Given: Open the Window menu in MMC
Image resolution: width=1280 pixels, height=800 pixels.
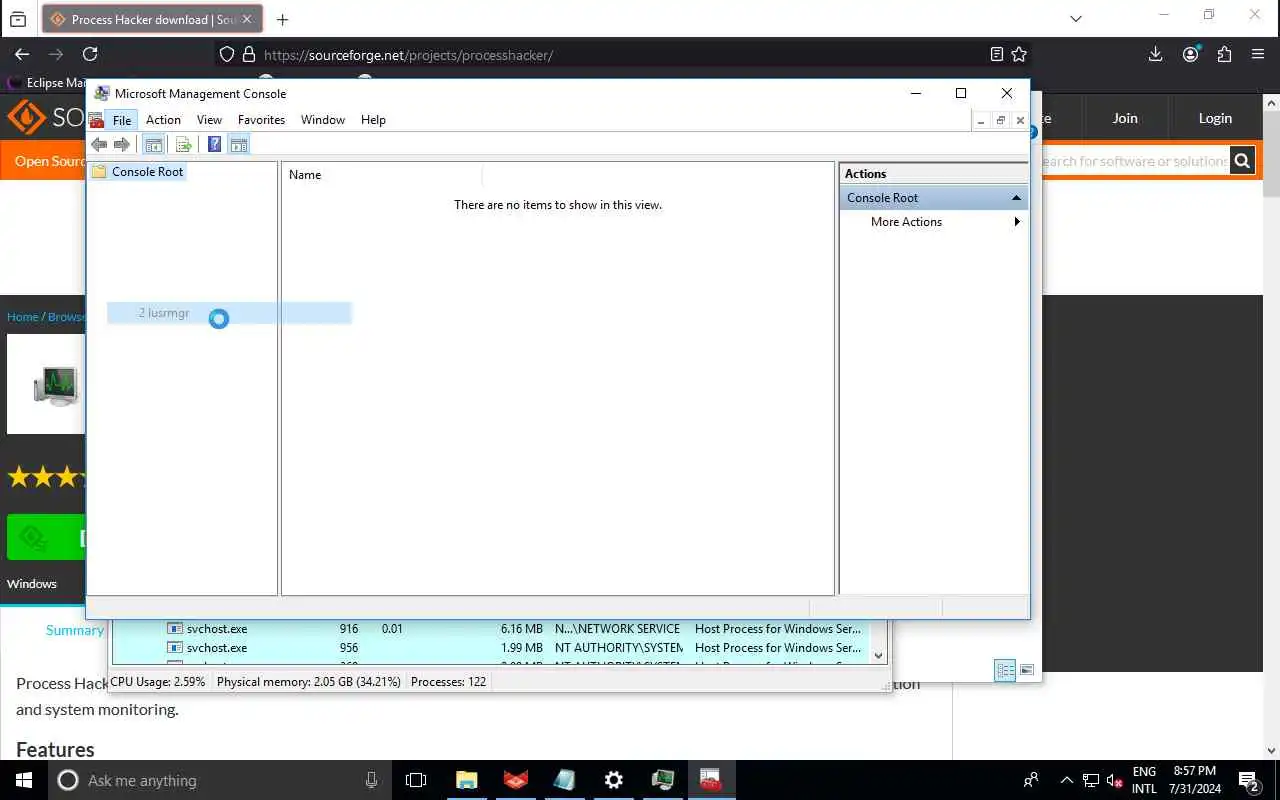Looking at the screenshot, I should click(x=323, y=120).
